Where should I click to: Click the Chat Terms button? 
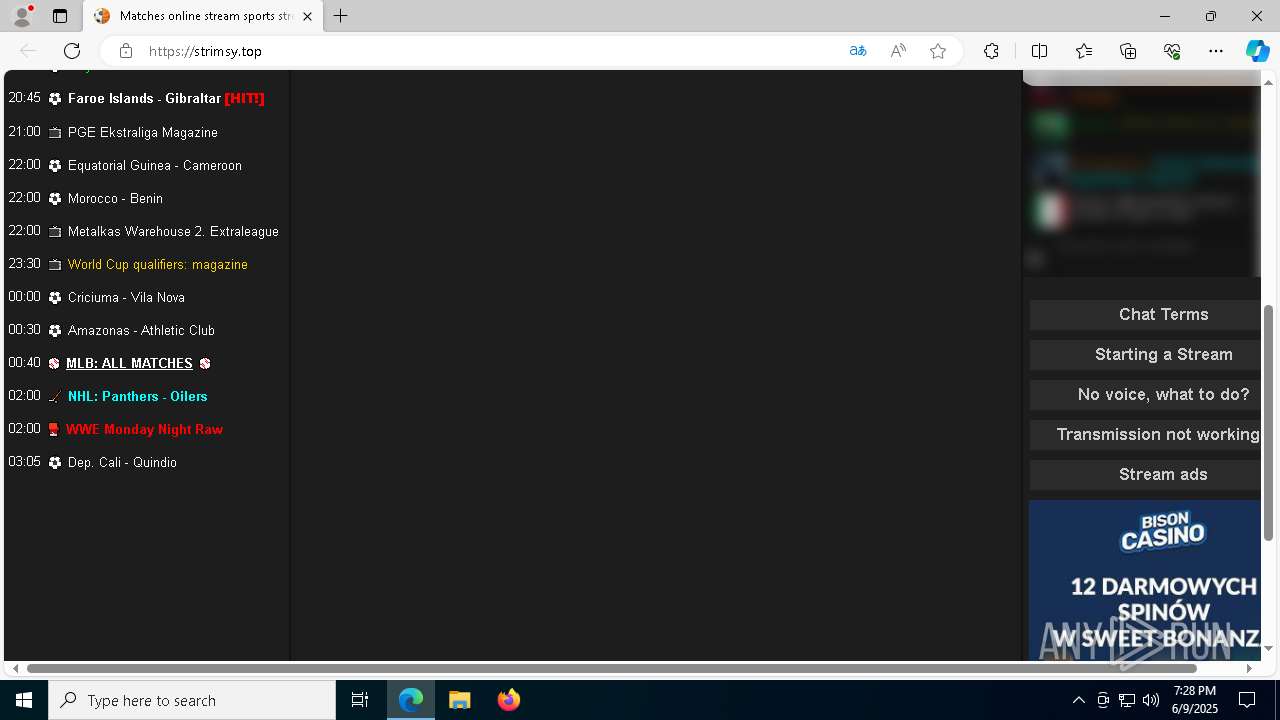pos(1145,314)
